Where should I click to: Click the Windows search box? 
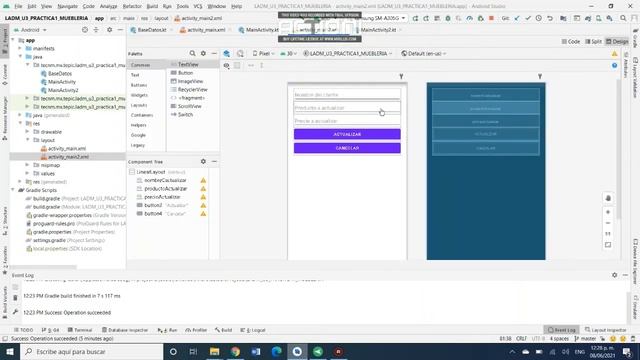tap(91, 351)
